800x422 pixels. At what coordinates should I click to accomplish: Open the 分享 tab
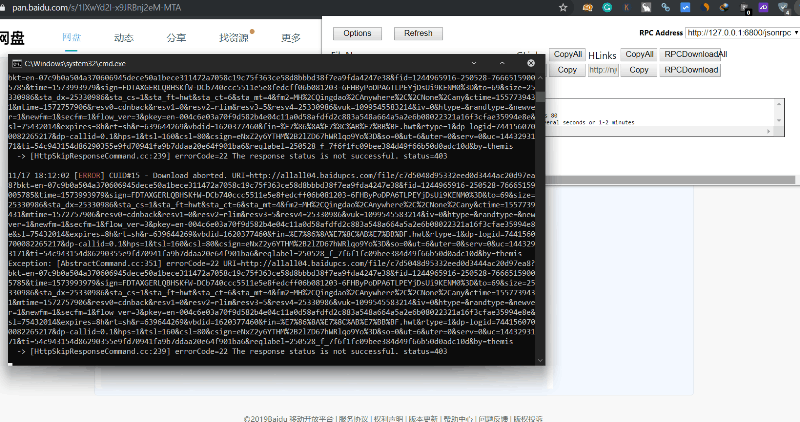176,38
